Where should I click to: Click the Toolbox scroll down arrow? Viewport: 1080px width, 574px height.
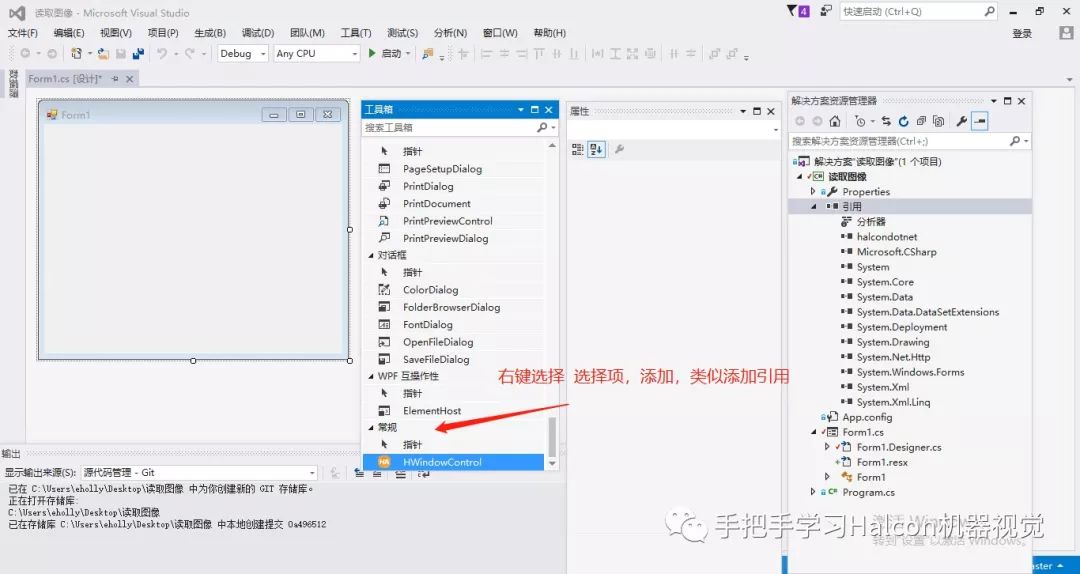[x=552, y=464]
